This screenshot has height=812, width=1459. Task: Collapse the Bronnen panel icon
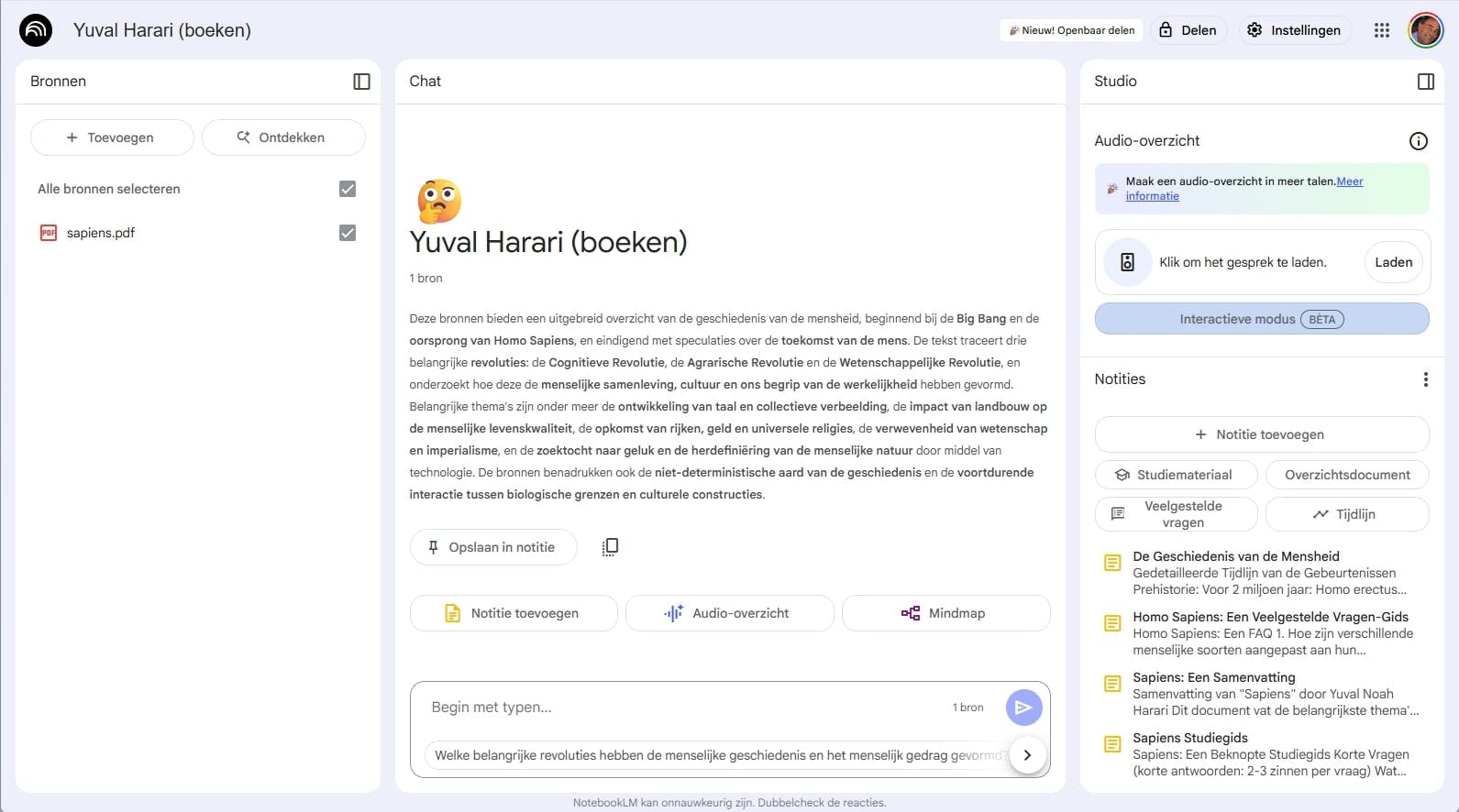click(361, 82)
